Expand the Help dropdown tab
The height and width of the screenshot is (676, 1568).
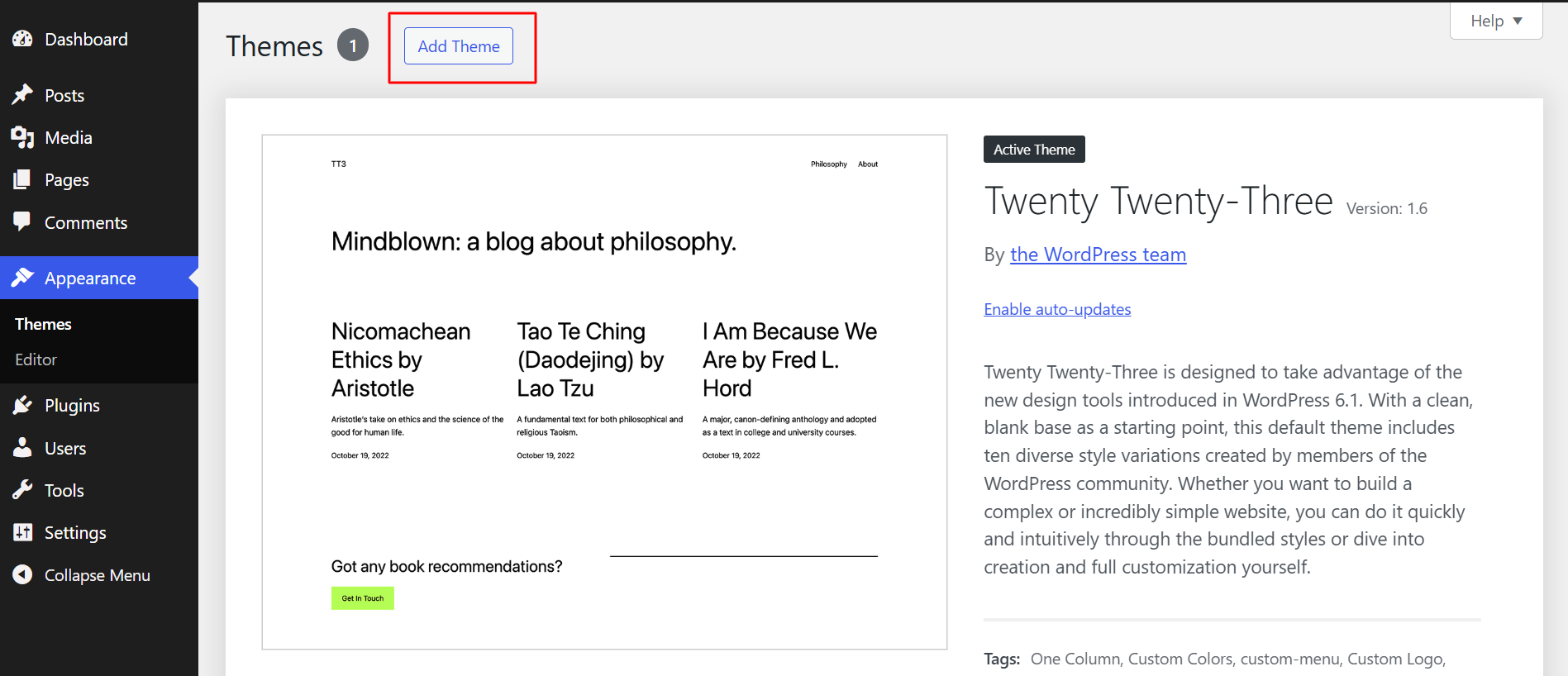pyautogui.click(x=1496, y=21)
